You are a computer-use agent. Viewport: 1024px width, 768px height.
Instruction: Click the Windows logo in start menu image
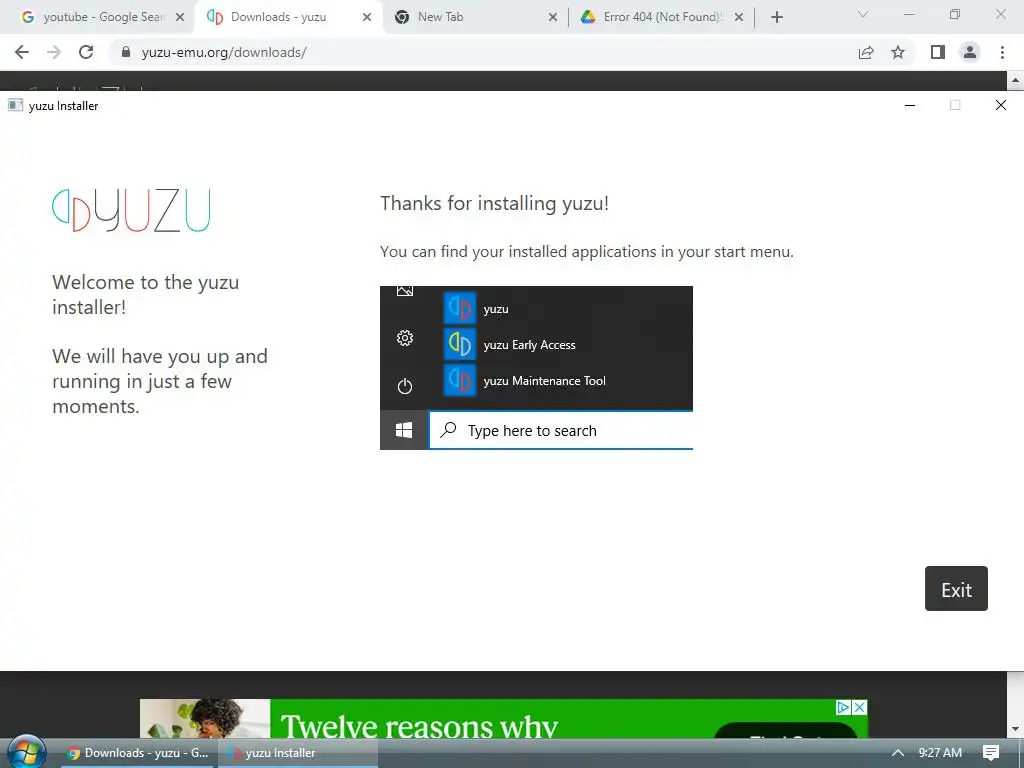tap(404, 430)
